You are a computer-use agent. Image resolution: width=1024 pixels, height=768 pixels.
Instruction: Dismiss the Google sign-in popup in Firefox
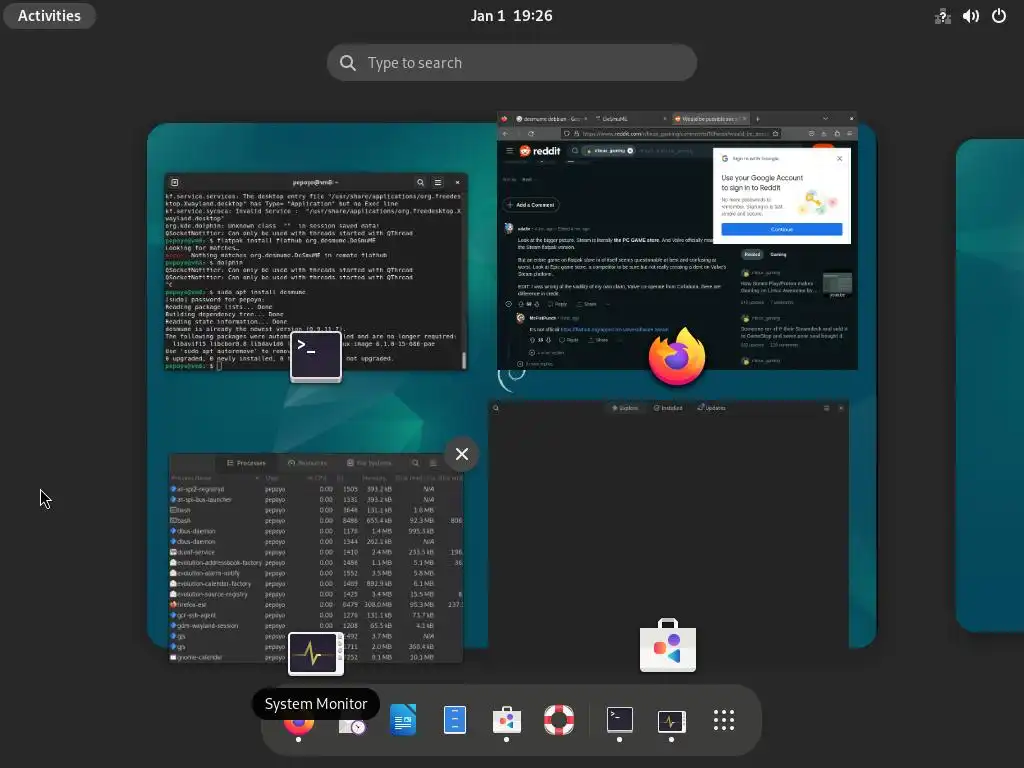839,159
